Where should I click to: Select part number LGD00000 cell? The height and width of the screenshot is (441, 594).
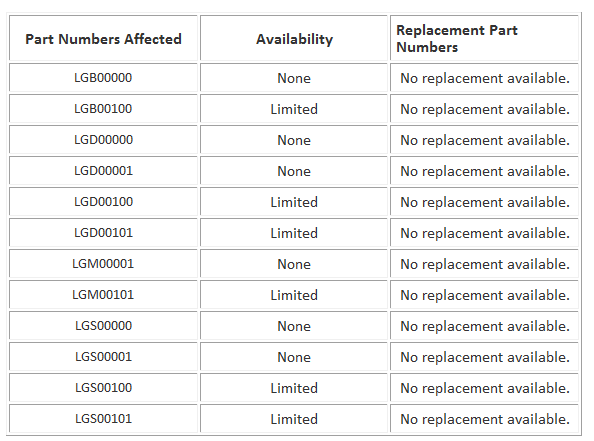pyautogui.click(x=103, y=140)
